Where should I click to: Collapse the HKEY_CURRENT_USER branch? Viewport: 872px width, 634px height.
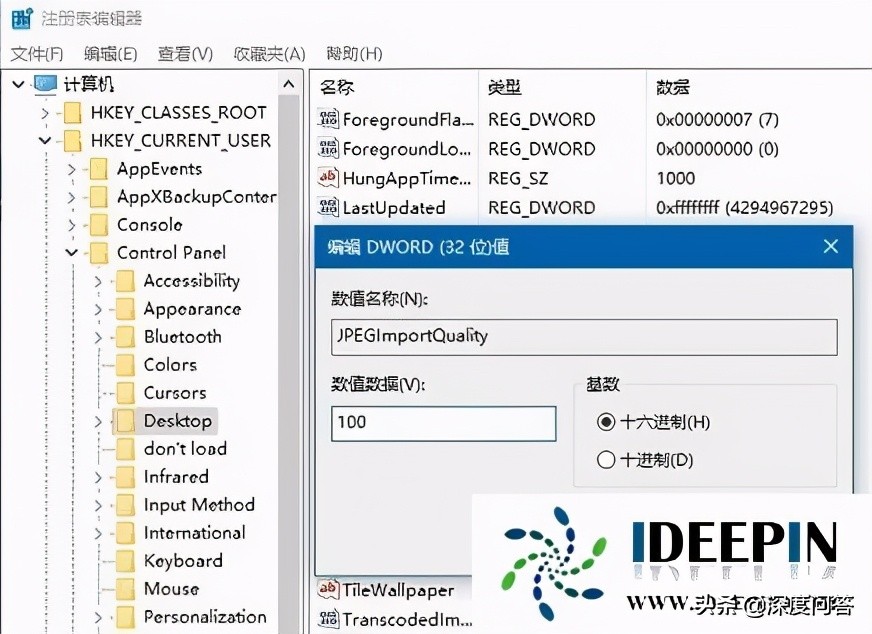[43, 140]
